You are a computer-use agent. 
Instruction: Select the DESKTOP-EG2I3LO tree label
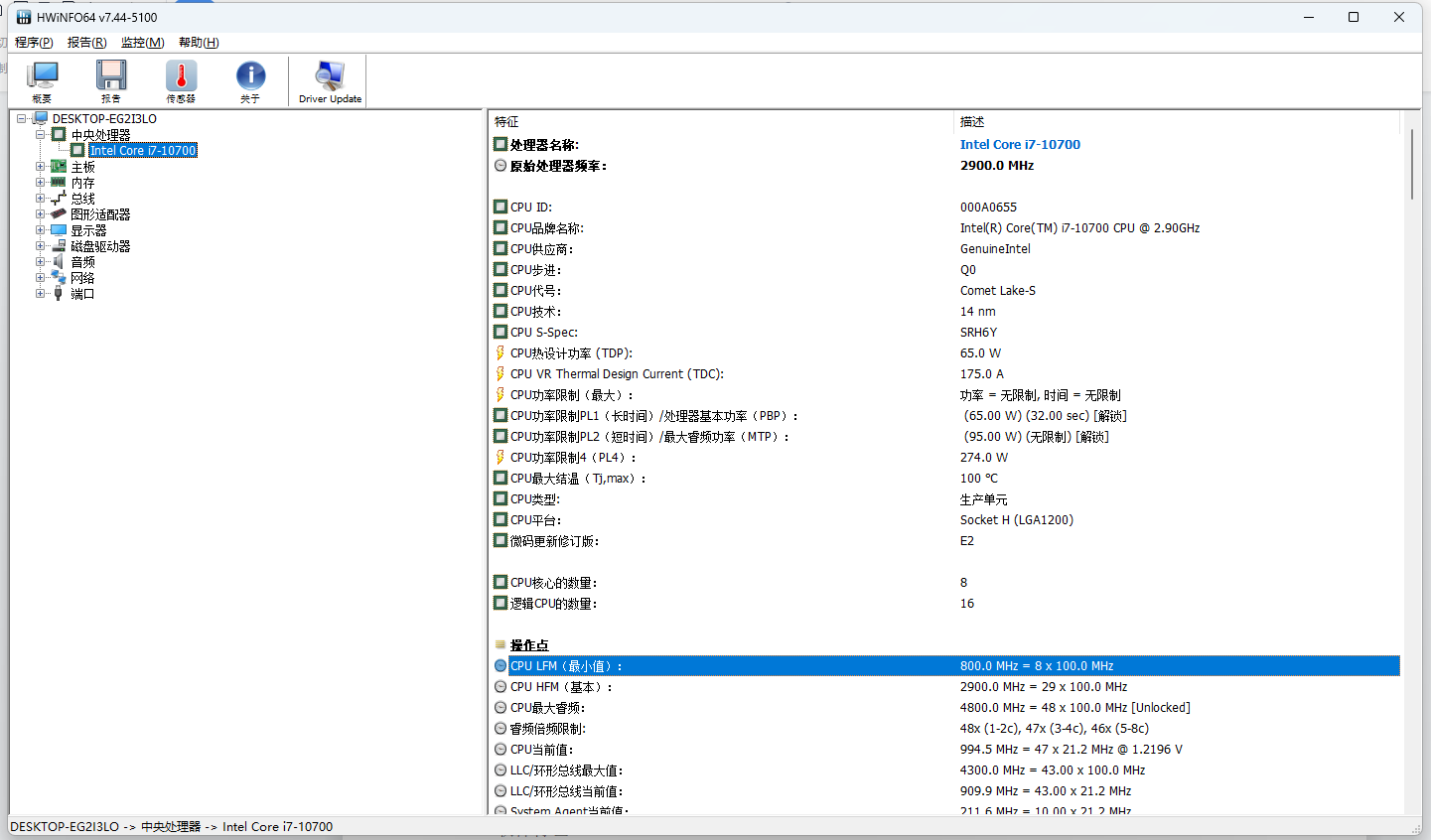click(x=104, y=119)
